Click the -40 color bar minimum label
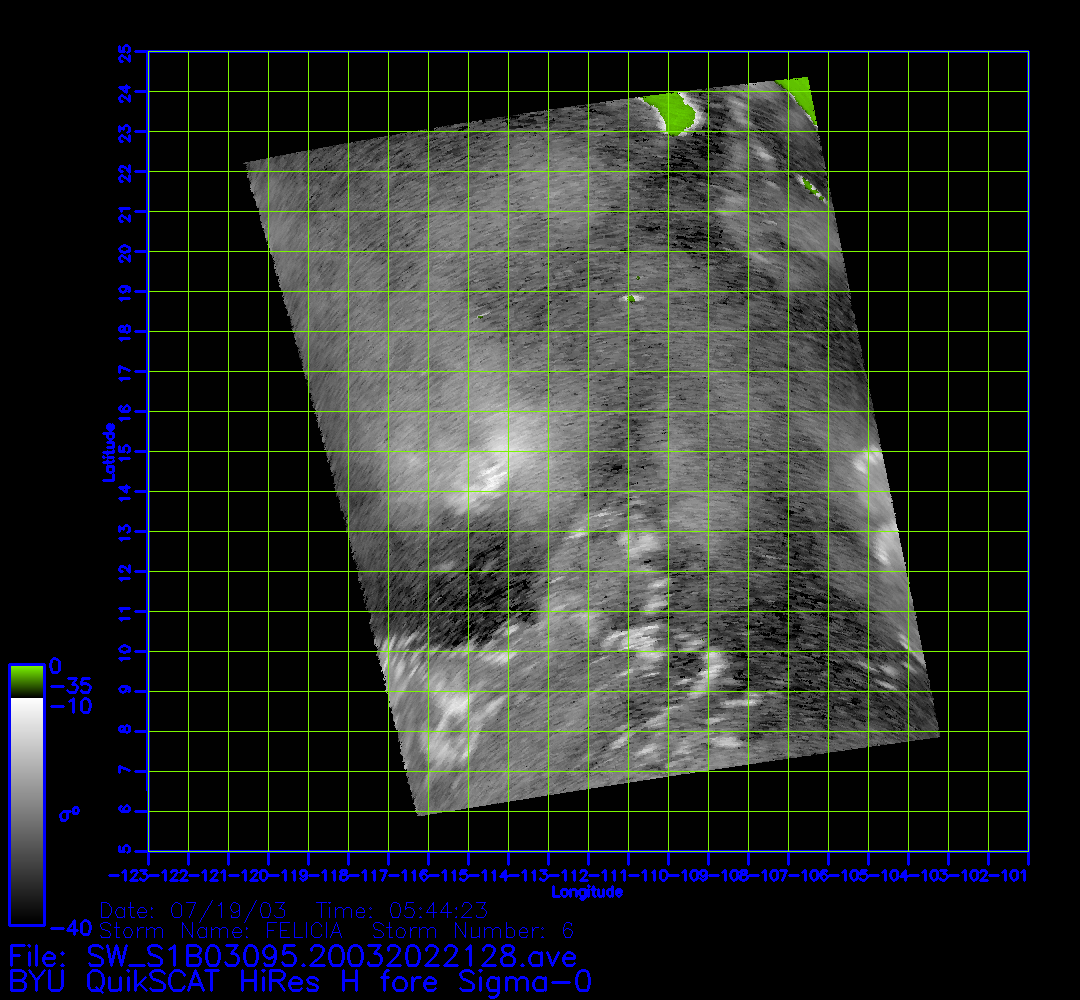Image resolution: width=1080 pixels, height=1000 pixels. 71,927
